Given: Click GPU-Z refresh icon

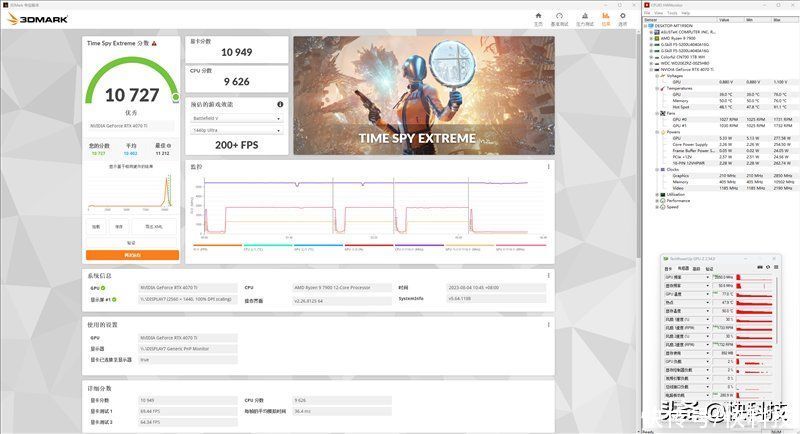Looking at the screenshot, I should 768,267.
